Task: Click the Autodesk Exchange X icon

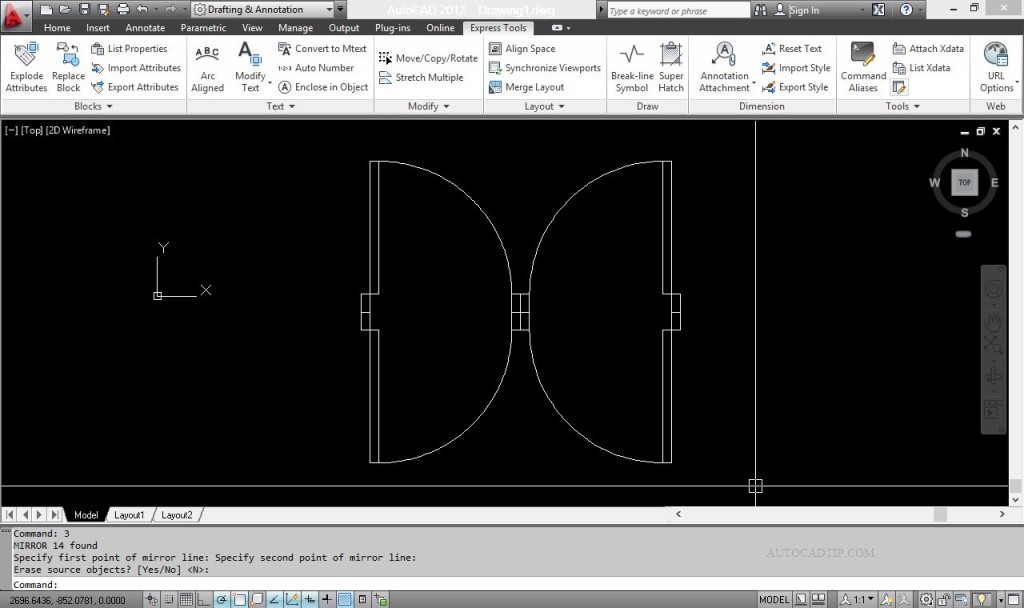Action: [878, 10]
